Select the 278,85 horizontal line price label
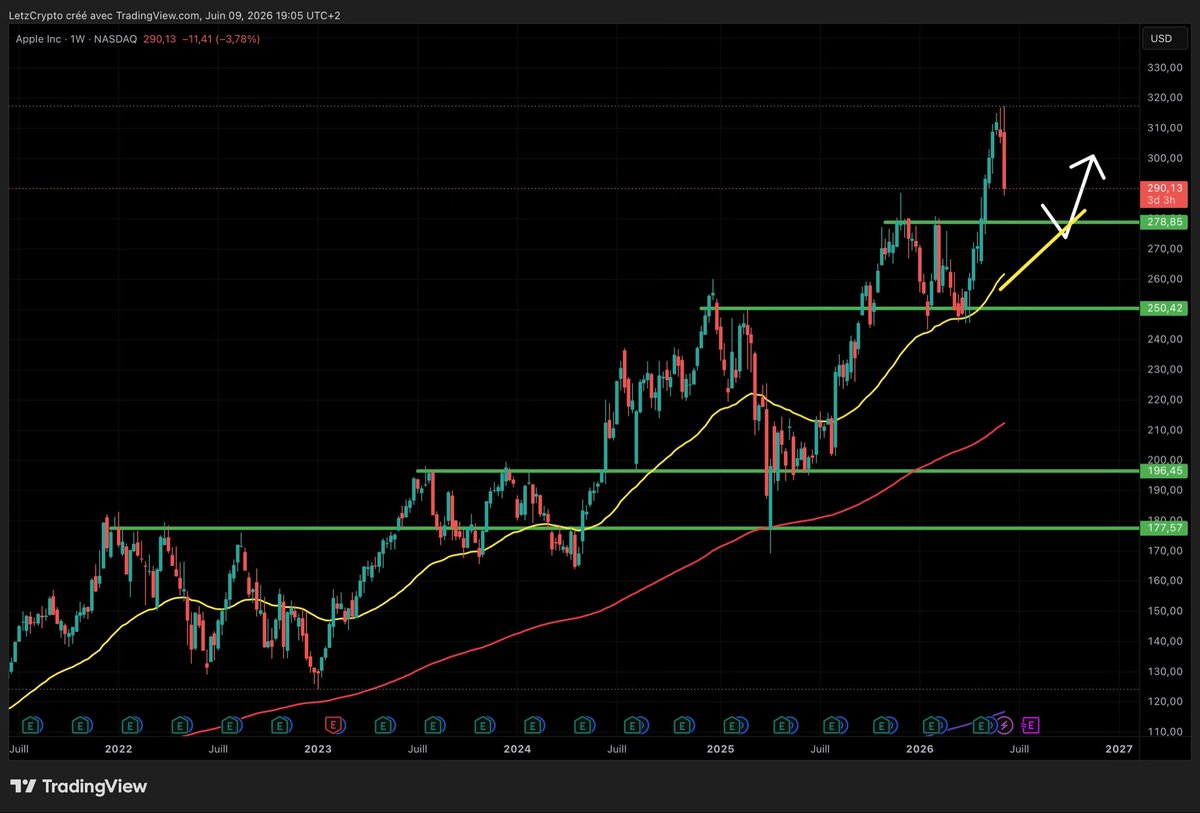The width and height of the screenshot is (1200, 813). [x=1164, y=222]
